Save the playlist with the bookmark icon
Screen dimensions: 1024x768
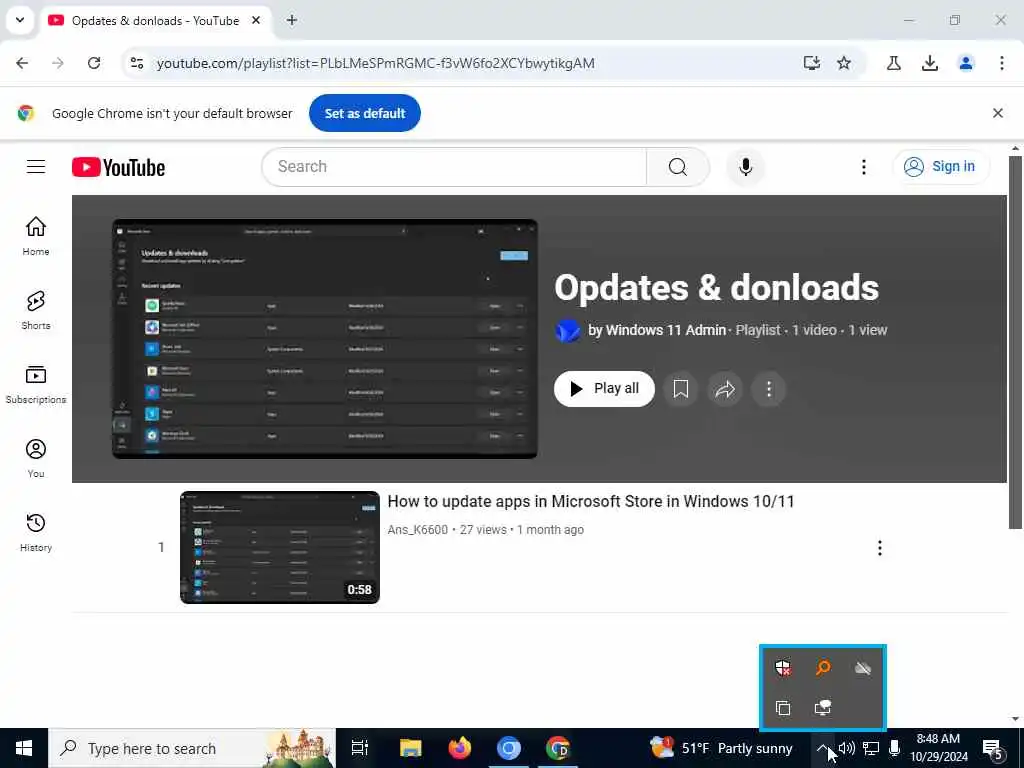click(680, 389)
